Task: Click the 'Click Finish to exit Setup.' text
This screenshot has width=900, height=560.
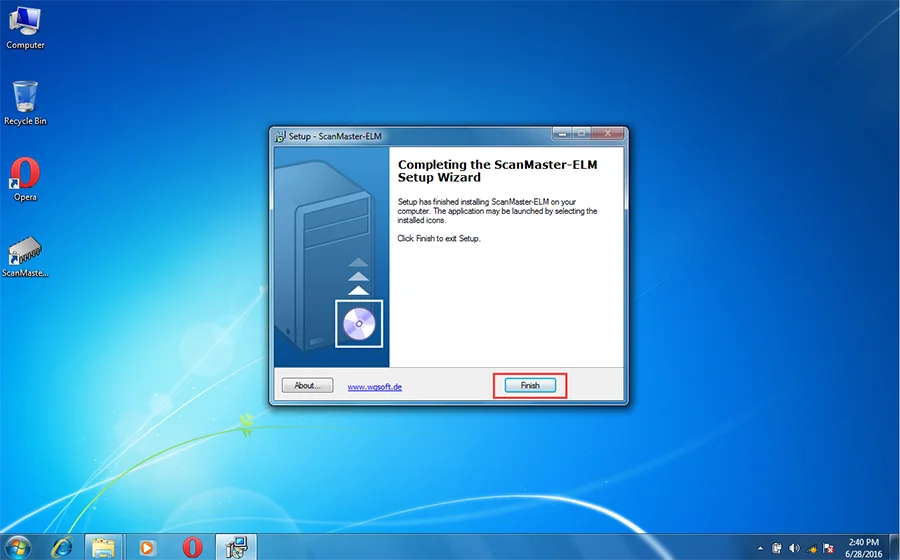Action: pos(439,239)
